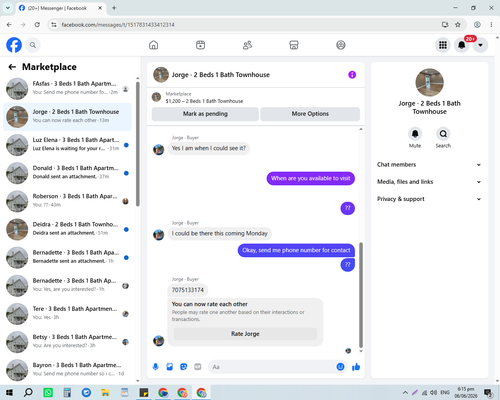
Task: Select Jorge 2 Beds Townhouse conversation
Action: click(x=68, y=117)
